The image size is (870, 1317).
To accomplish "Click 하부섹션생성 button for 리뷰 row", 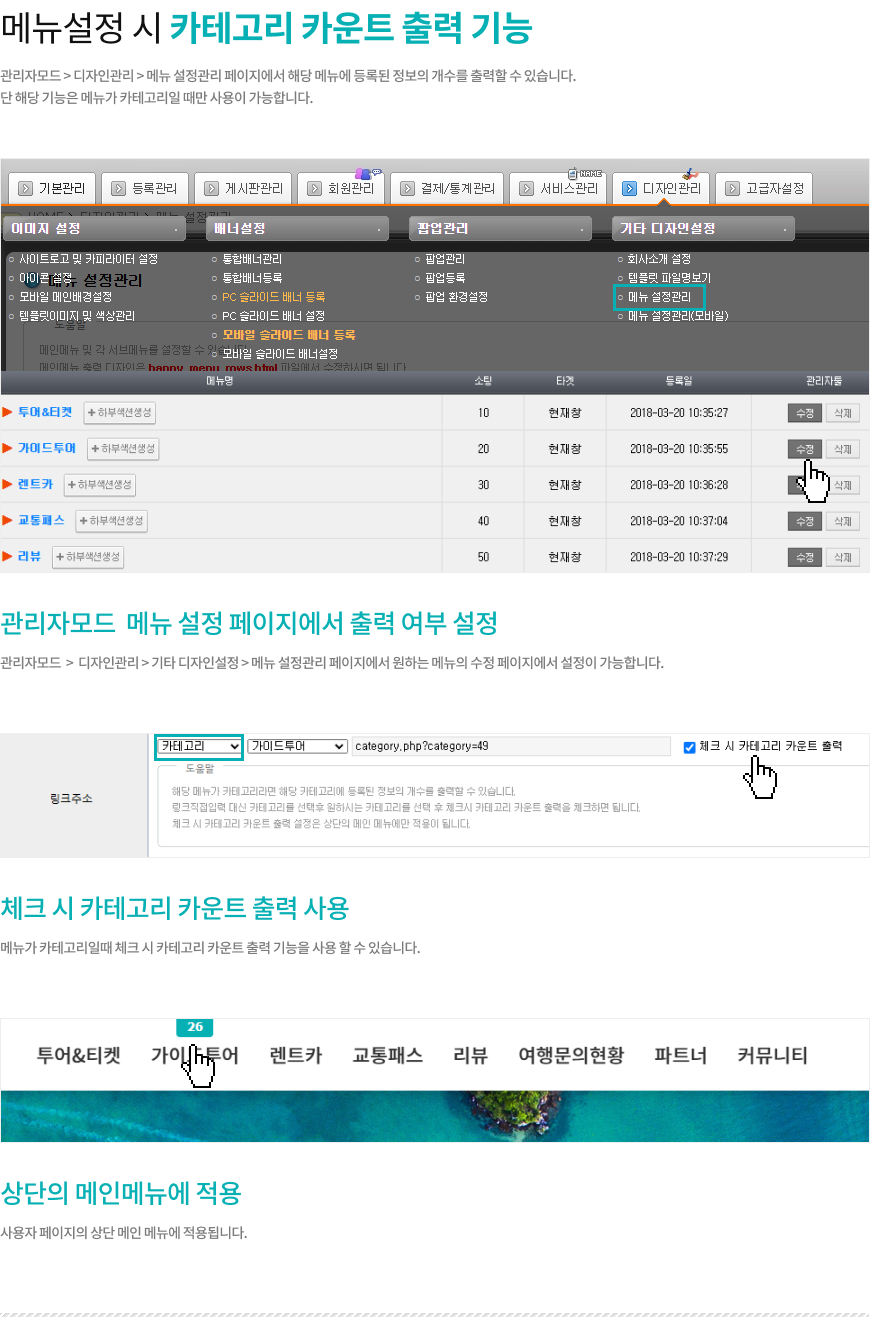I will click(88, 557).
